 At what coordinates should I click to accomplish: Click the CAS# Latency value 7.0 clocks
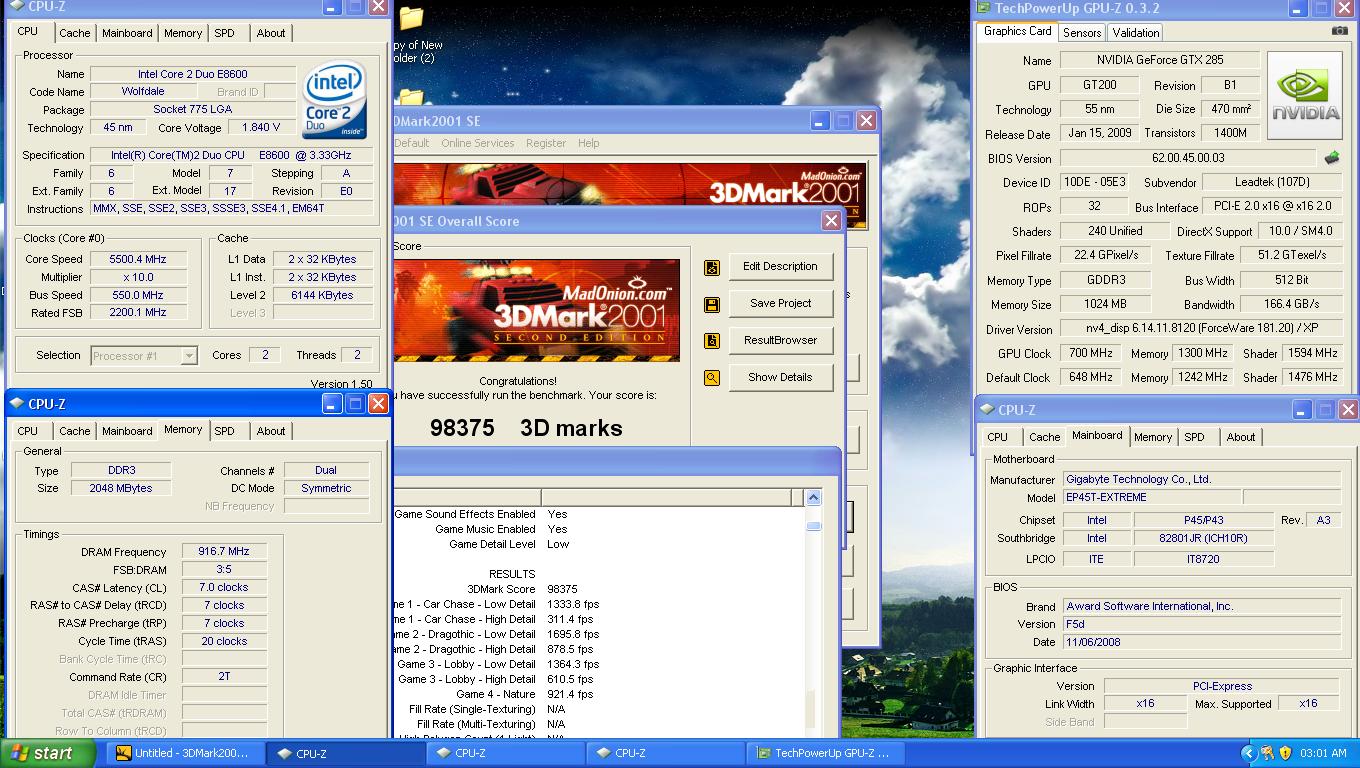pyautogui.click(x=224, y=588)
